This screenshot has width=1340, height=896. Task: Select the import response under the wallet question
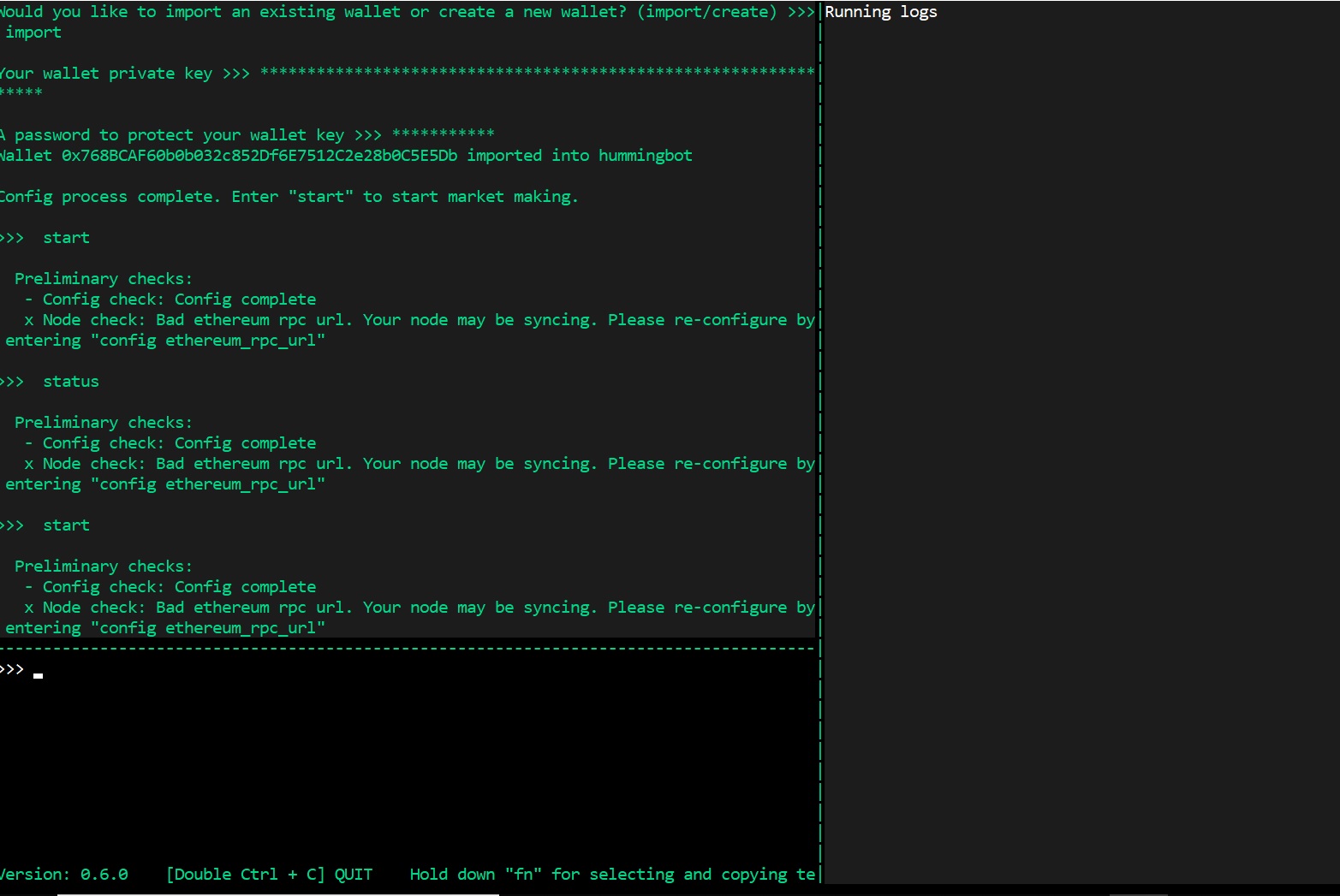(33, 32)
